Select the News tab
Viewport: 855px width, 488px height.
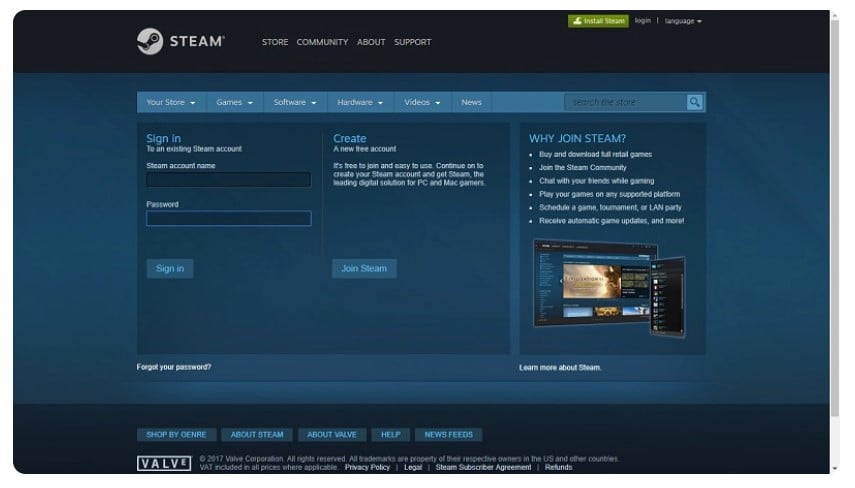pyautogui.click(x=471, y=102)
